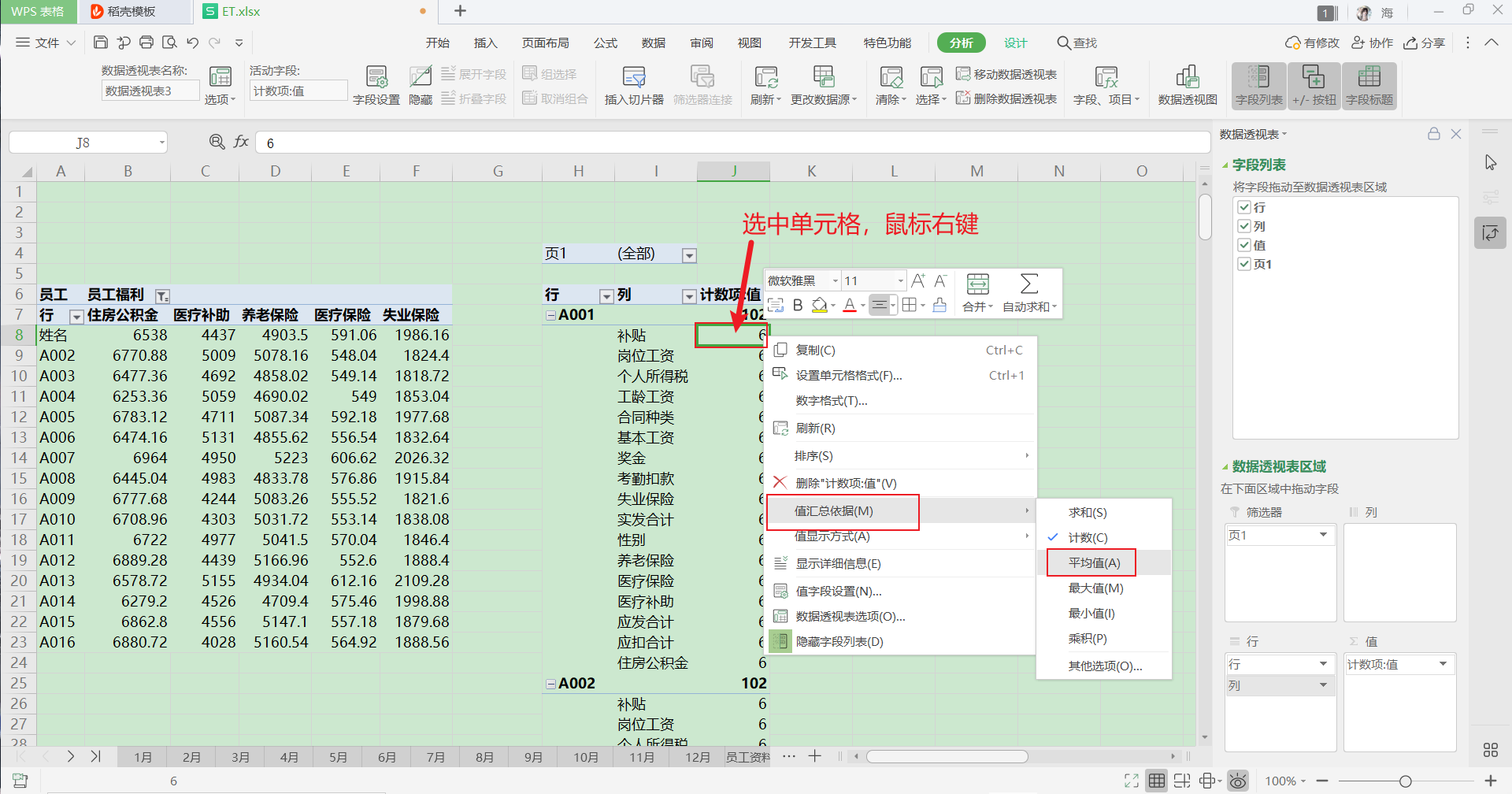Click the Undo arrow icon
The height and width of the screenshot is (794, 1512).
[193, 43]
